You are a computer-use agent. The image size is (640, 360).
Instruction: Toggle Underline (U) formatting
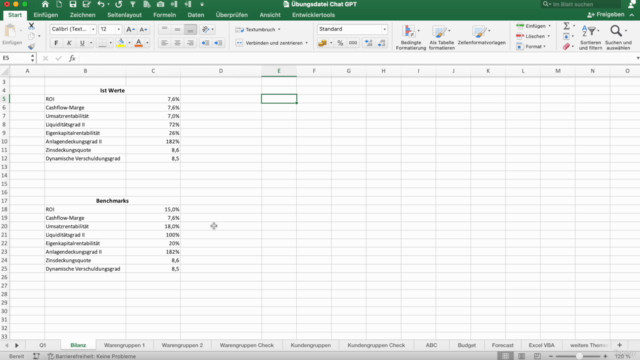point(82,43)
